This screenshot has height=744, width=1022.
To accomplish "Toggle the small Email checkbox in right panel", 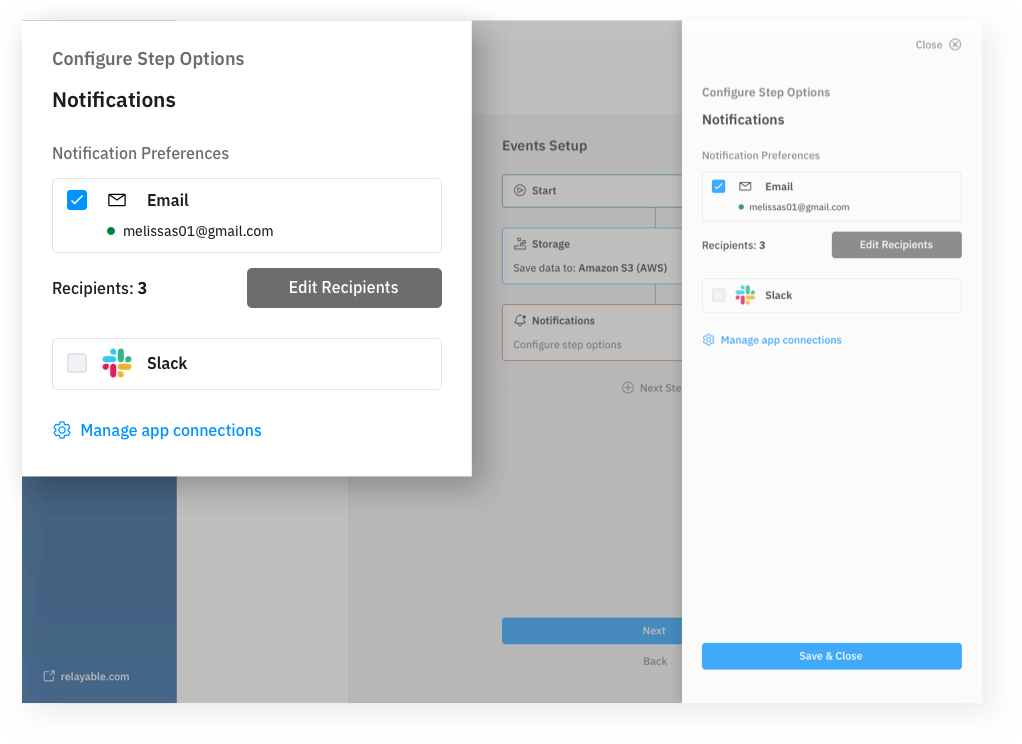I will [718, 186].
